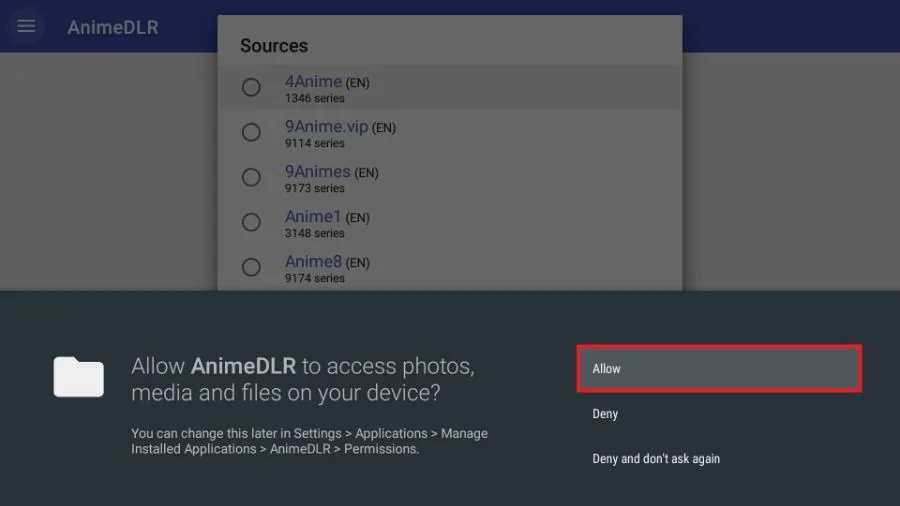900x506 pixels.
Task: Open the hamburger navigation menu
Action: [x=26, y=26]
